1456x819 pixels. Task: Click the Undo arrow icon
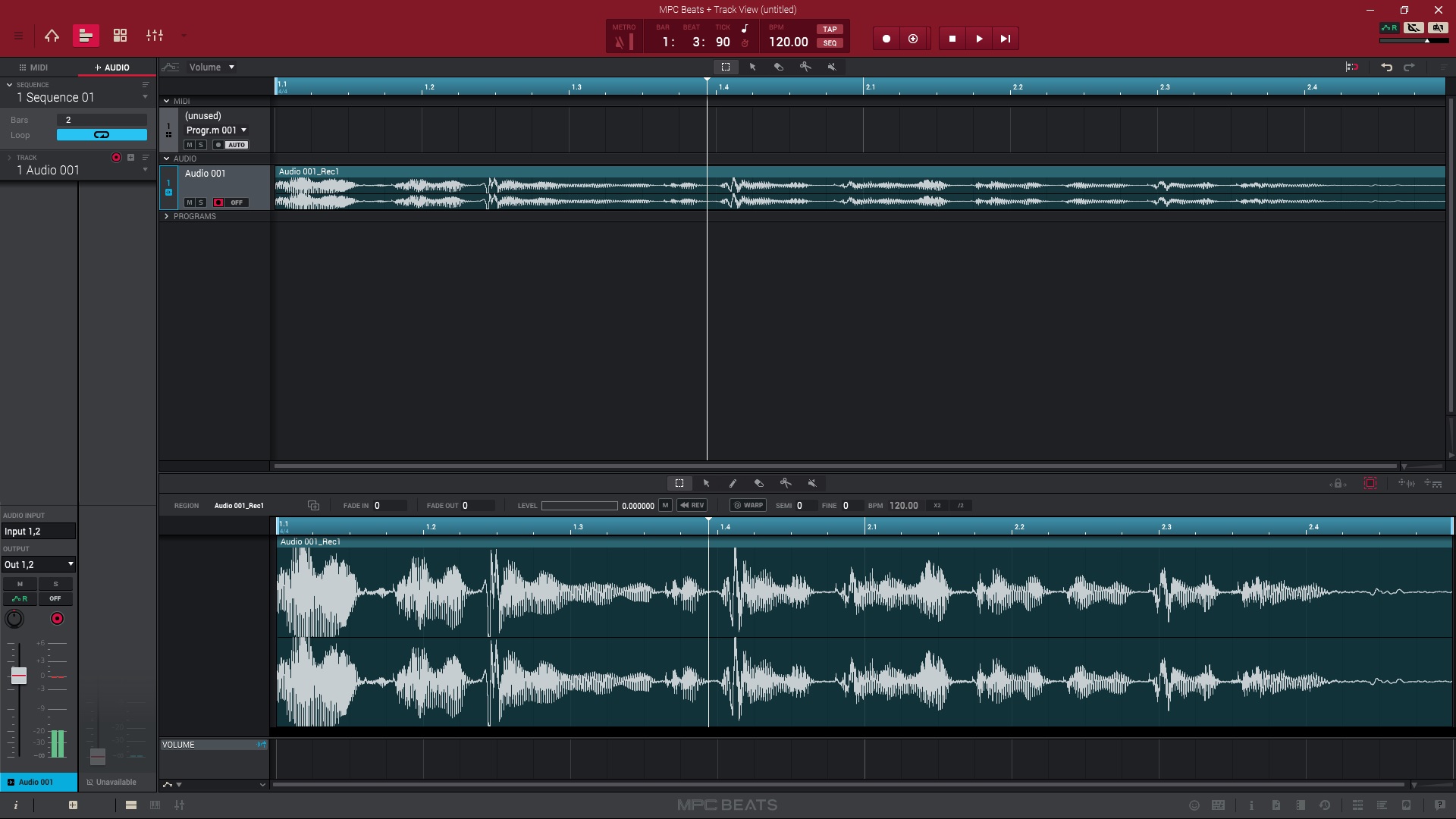click(x=1386, y=67)
